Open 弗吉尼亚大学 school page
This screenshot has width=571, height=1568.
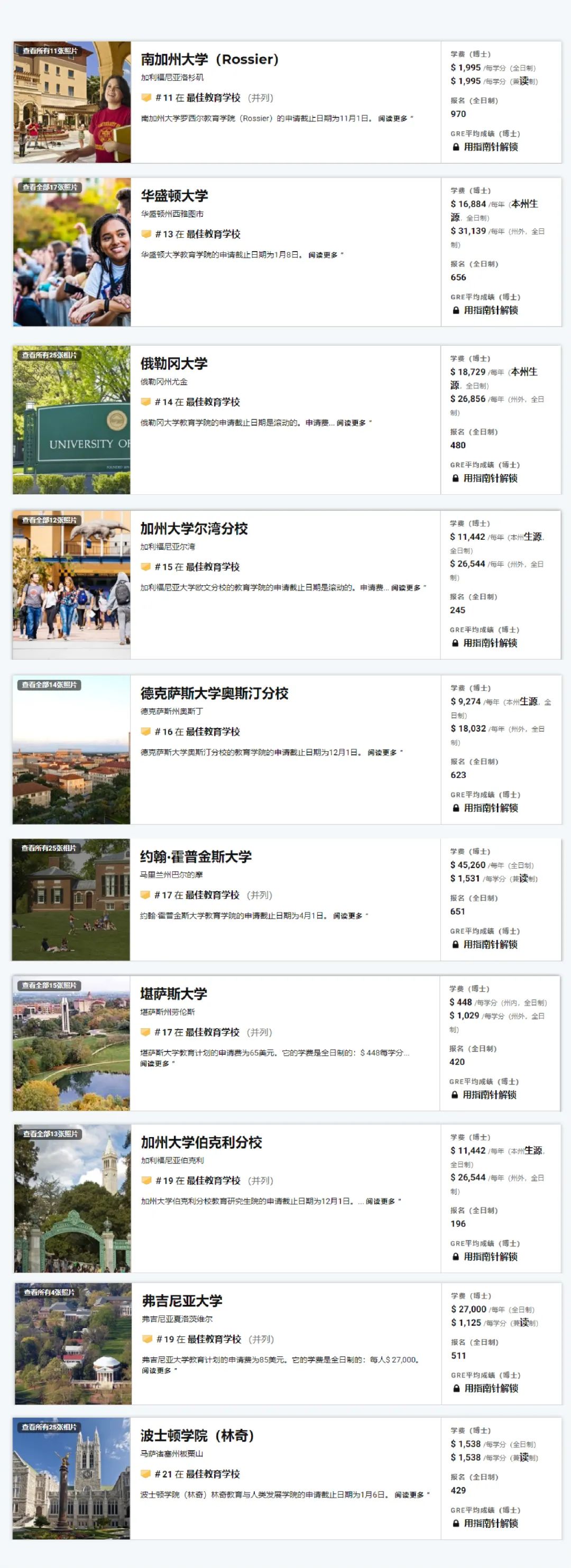(182, 1301)
